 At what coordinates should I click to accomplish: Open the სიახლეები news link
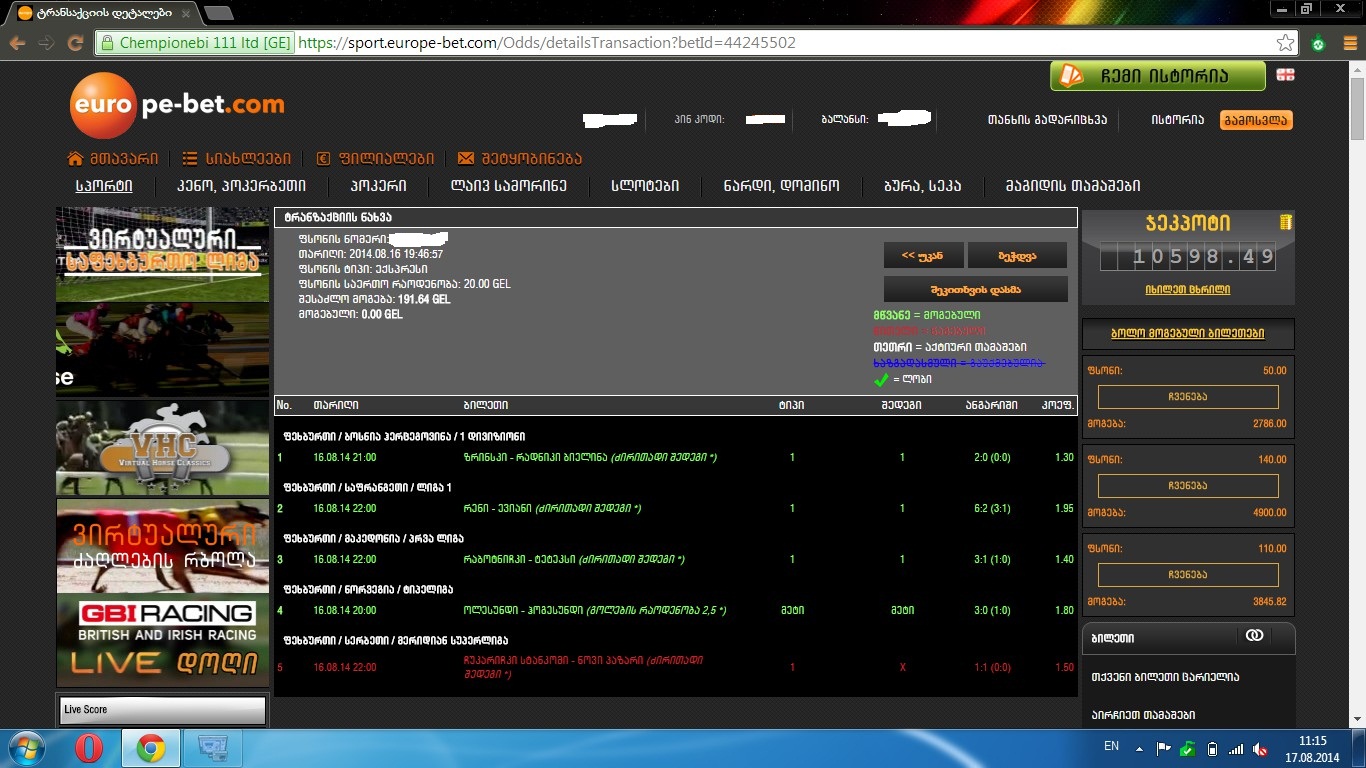pyautogui.click(x=248, y=158)
